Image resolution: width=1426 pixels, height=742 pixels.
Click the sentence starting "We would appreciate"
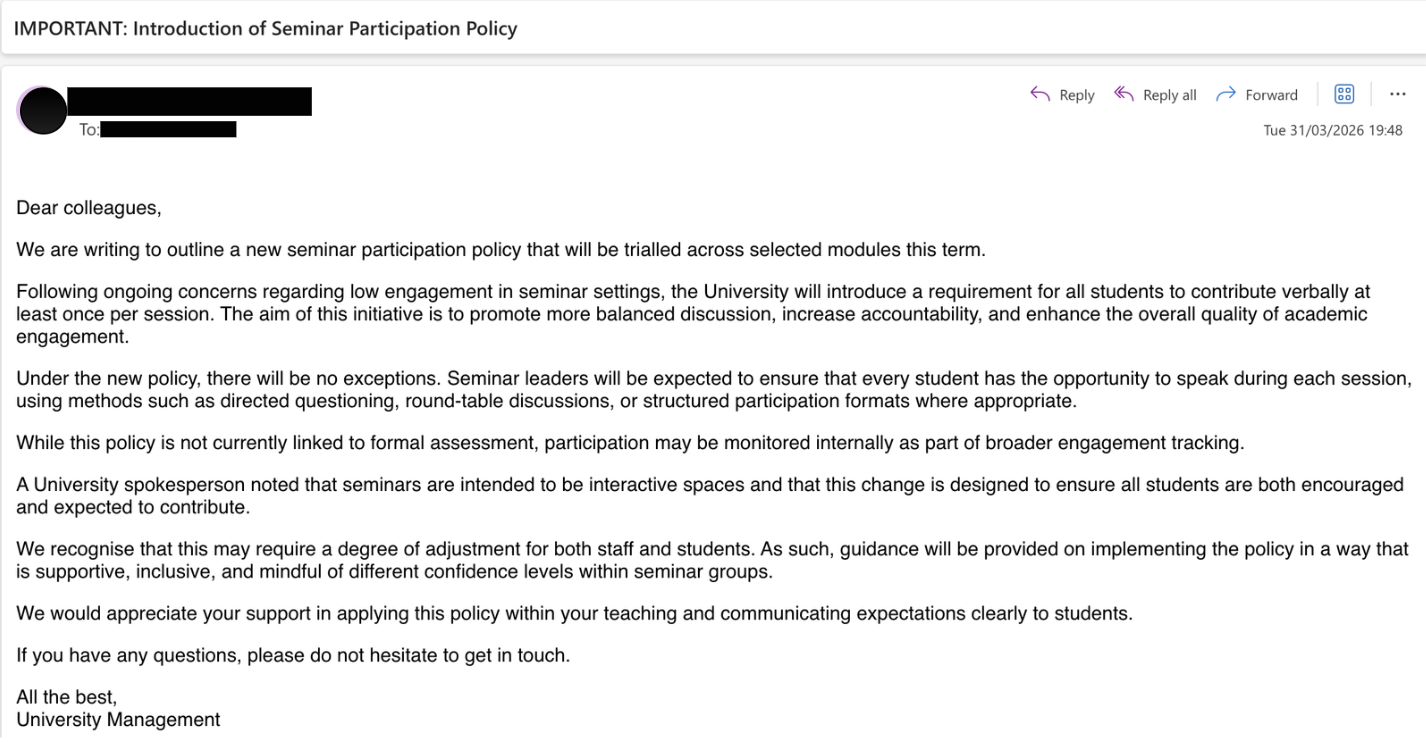click(x=574, y=614)
